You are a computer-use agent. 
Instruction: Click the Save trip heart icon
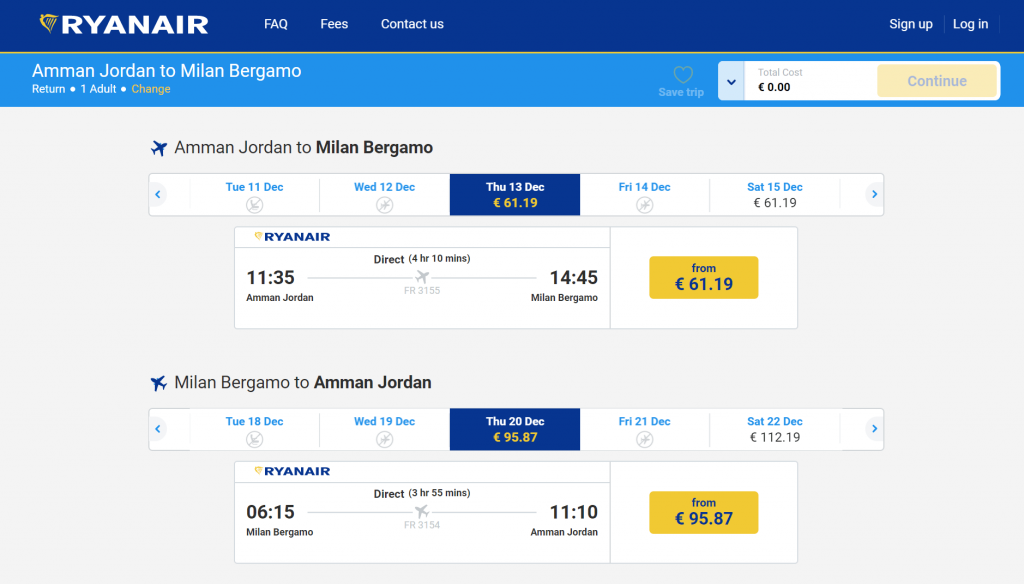click(683, 75)
